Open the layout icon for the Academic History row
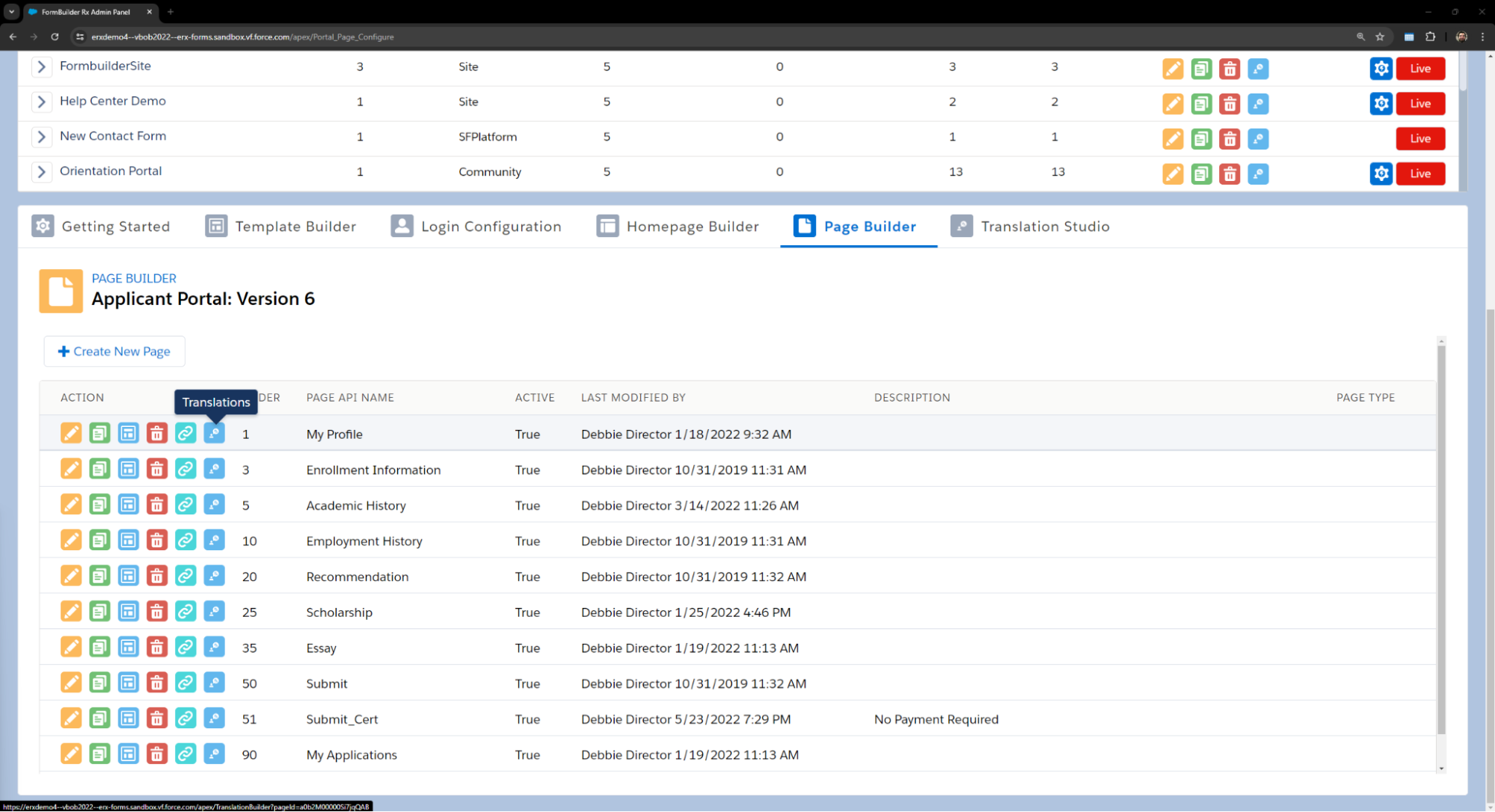 [x=128, y=505]
